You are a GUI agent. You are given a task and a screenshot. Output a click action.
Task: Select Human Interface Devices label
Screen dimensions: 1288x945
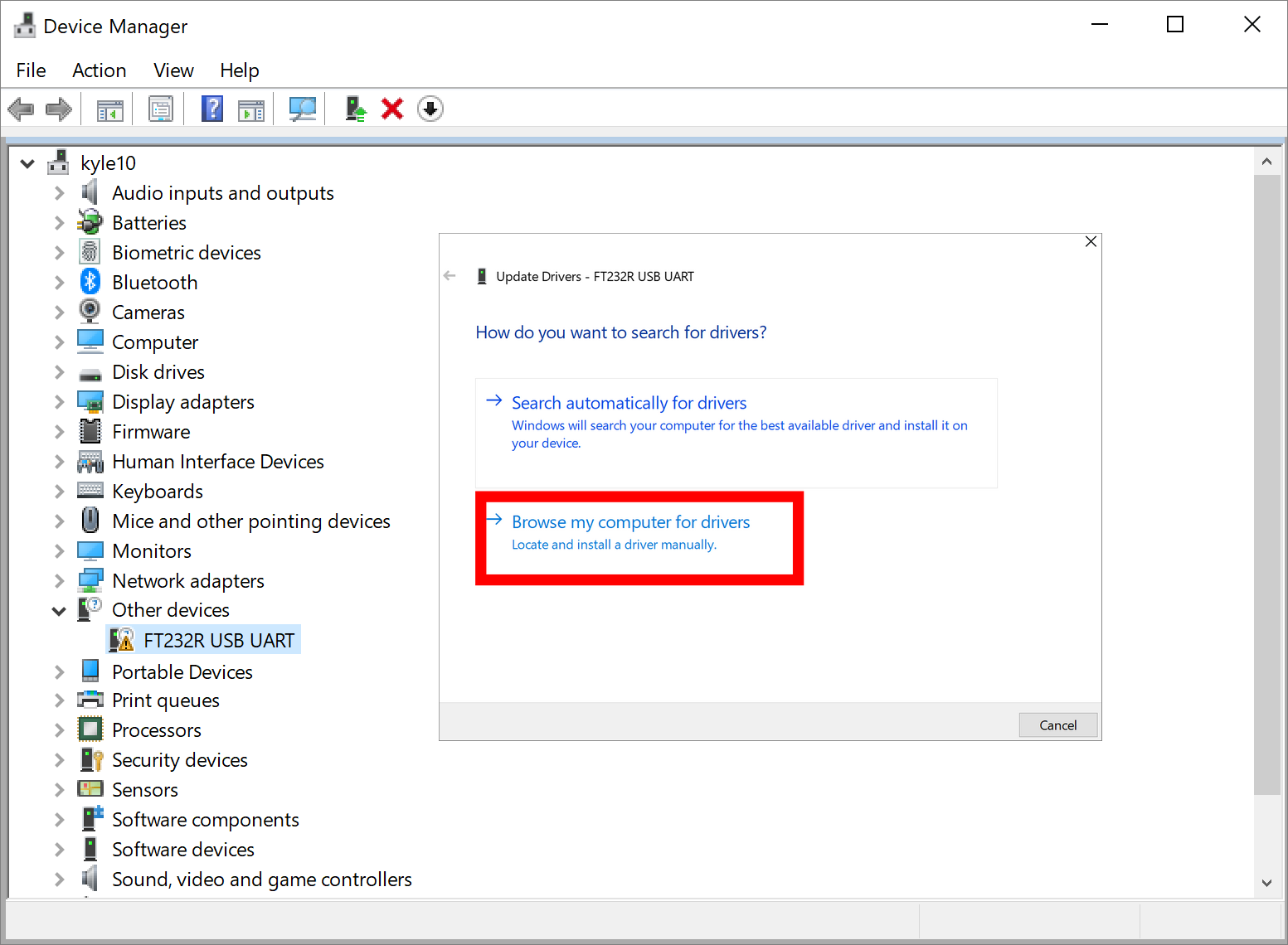click(218, 462)
